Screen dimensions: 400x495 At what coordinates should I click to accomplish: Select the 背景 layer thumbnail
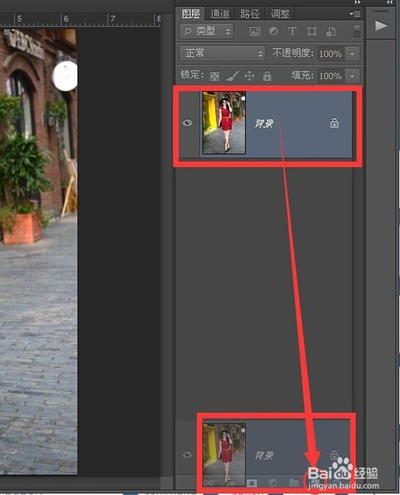point(224,123)
